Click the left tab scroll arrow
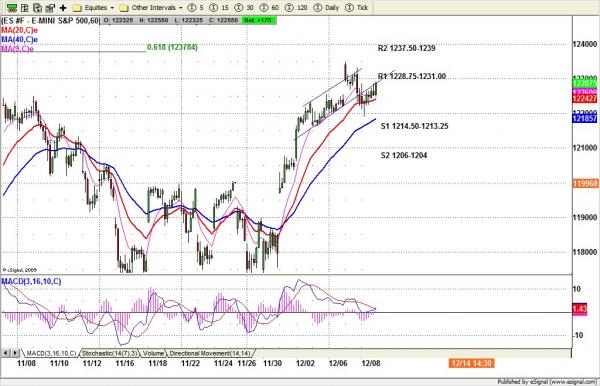 pyautogui.click(x=6, y=353)
